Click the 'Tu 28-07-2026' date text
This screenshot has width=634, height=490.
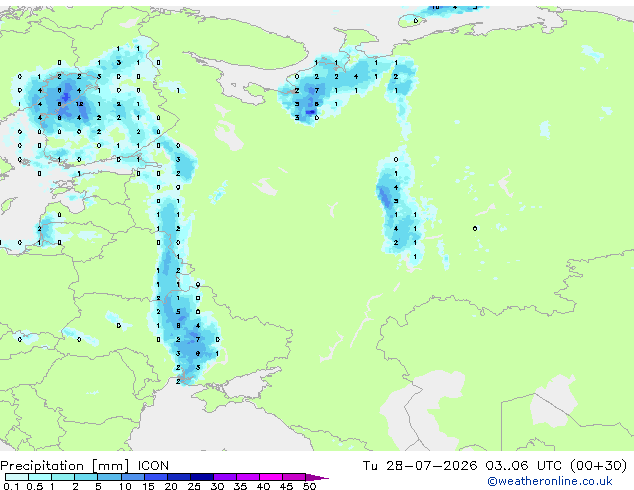pos(420,466)
